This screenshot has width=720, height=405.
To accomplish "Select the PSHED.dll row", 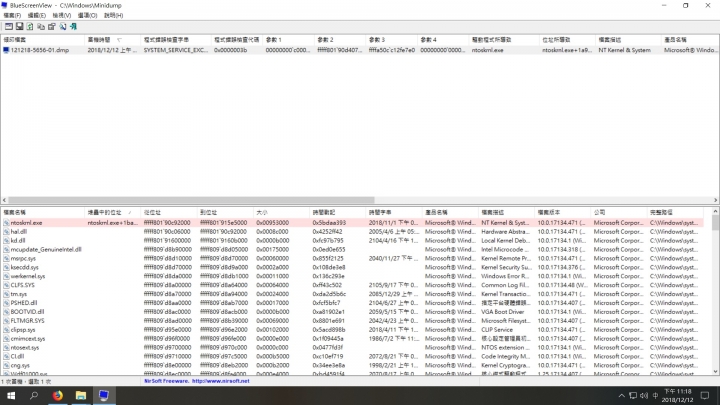I will click(x=352, y=303).
